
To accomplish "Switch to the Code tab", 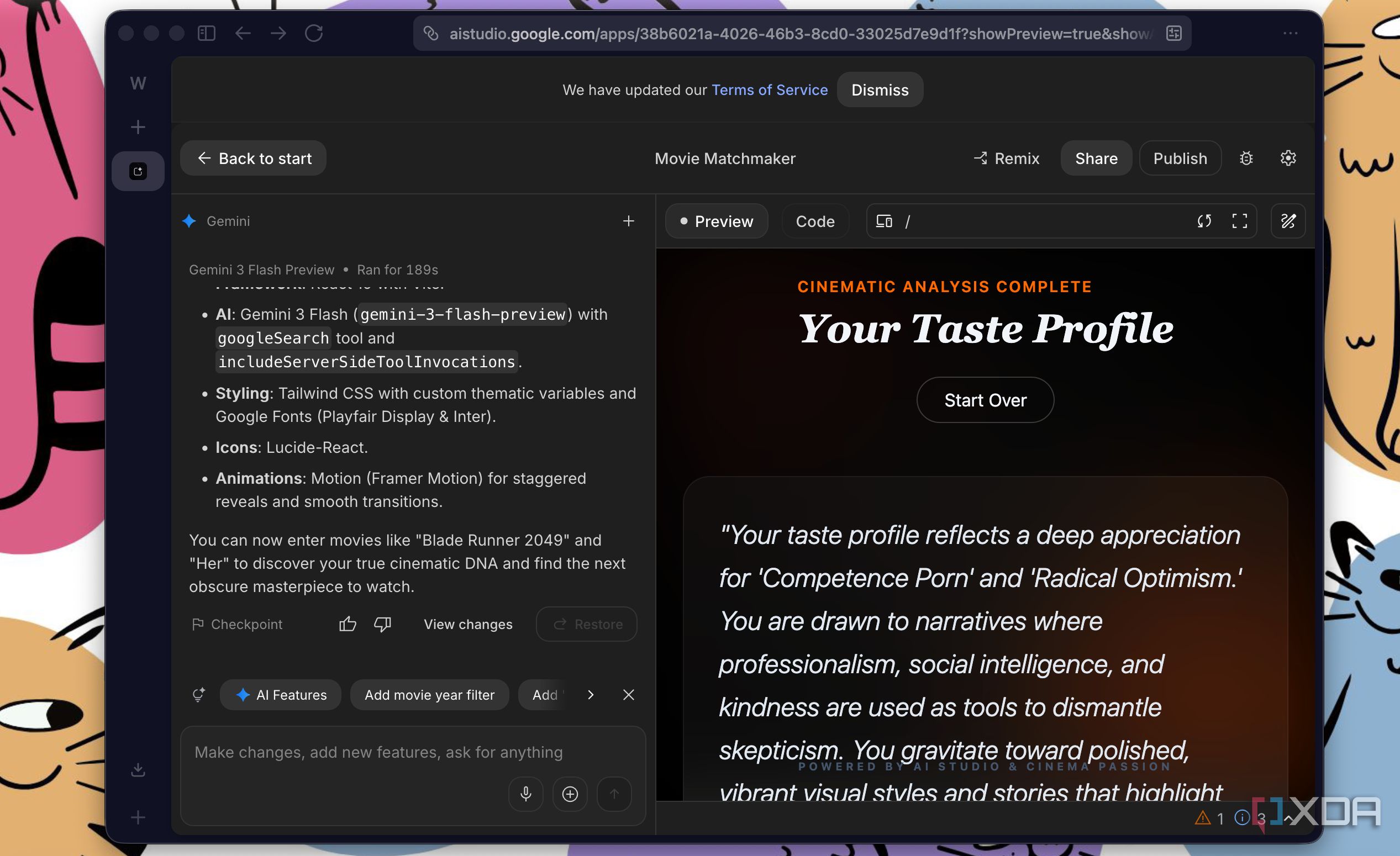I will pyautogui.click(x=815, y=221).
